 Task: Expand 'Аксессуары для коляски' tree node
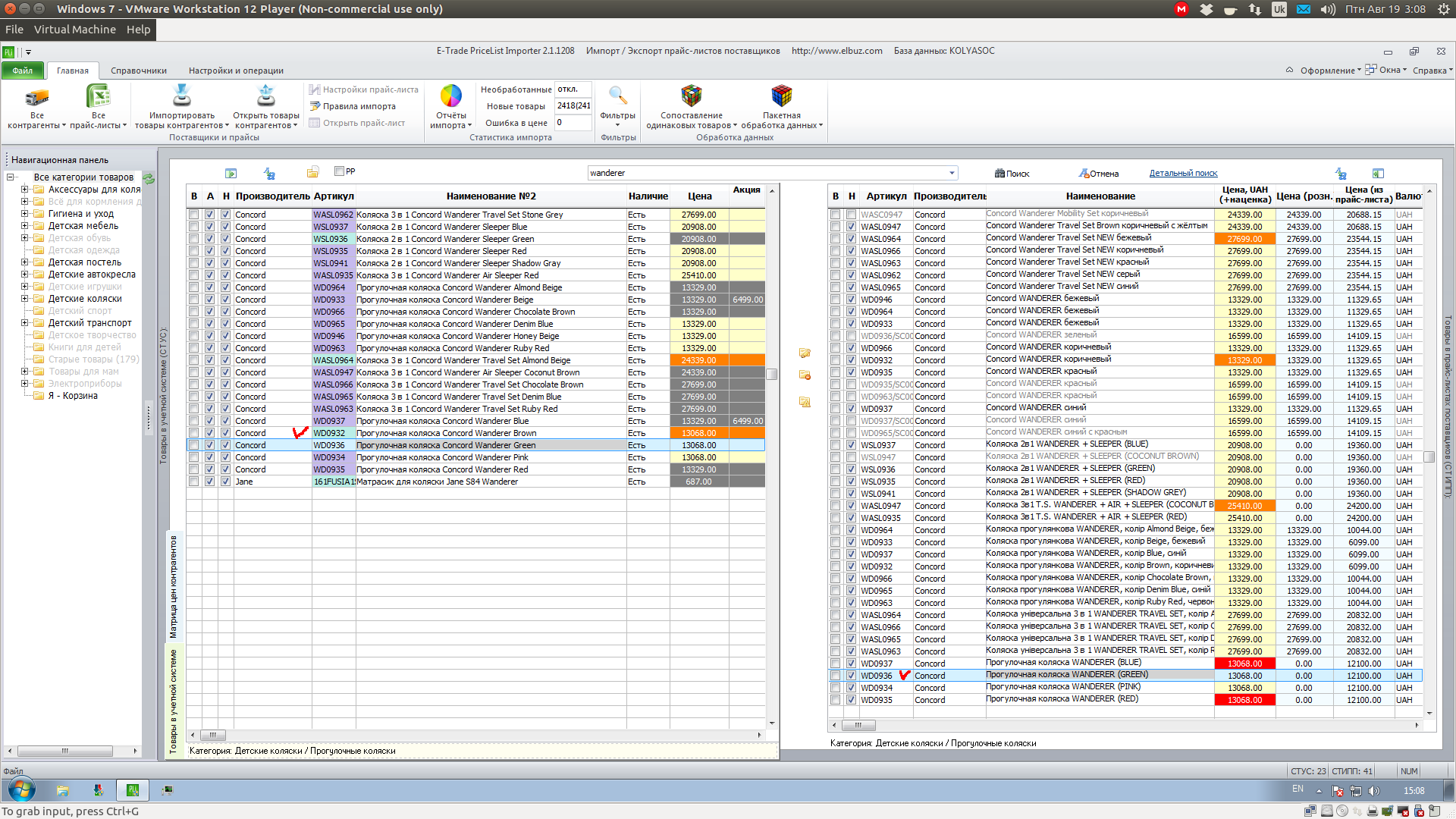(25, 190)
